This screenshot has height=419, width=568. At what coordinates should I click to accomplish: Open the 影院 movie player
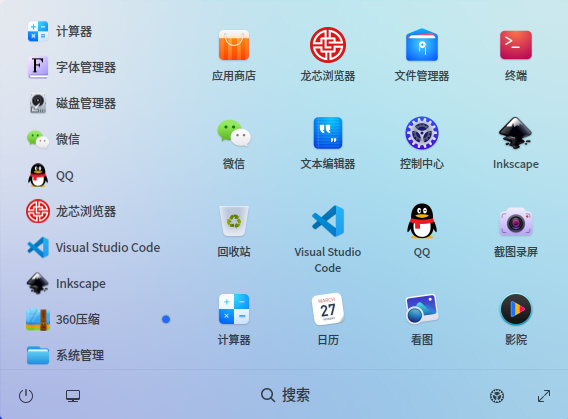[x=515, y=309]
